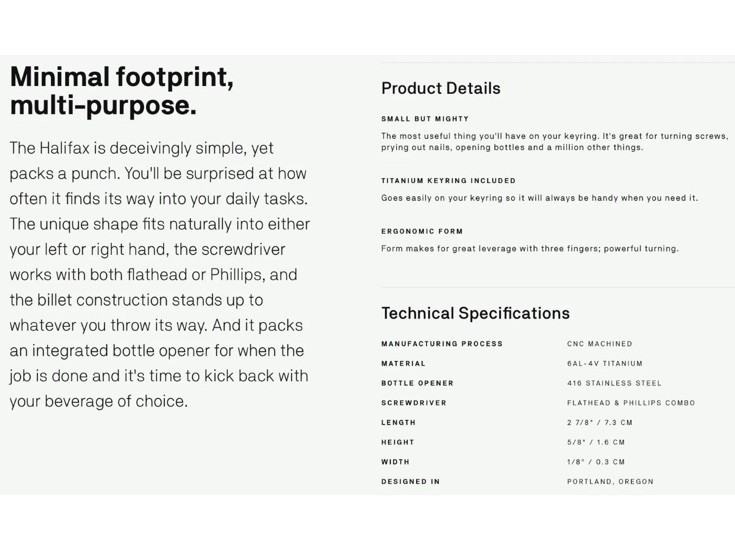Screen dimensions: 735x549
Task: Click the LENGTH spec label
Action: point(398,422)
